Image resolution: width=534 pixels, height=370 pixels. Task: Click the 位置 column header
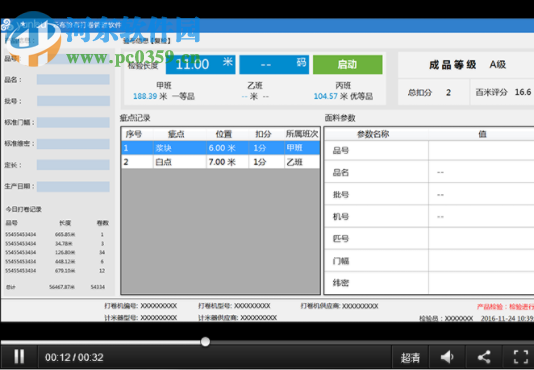[224, 134]
